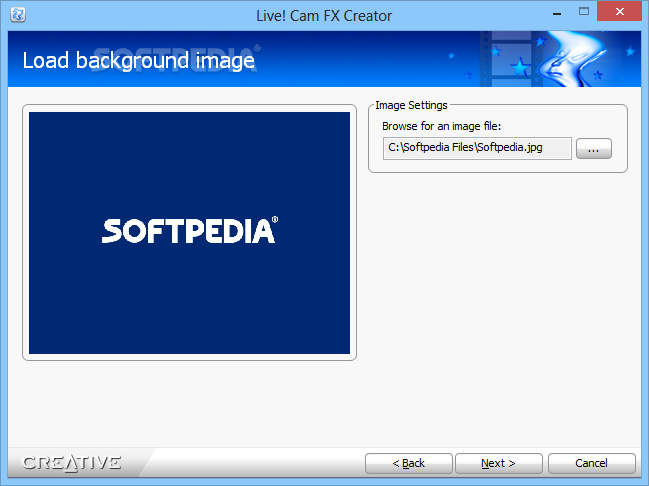Cancel the FX Creator wizard
The width and height of the screenshot is (649, 486).
(x=591, y=463)
